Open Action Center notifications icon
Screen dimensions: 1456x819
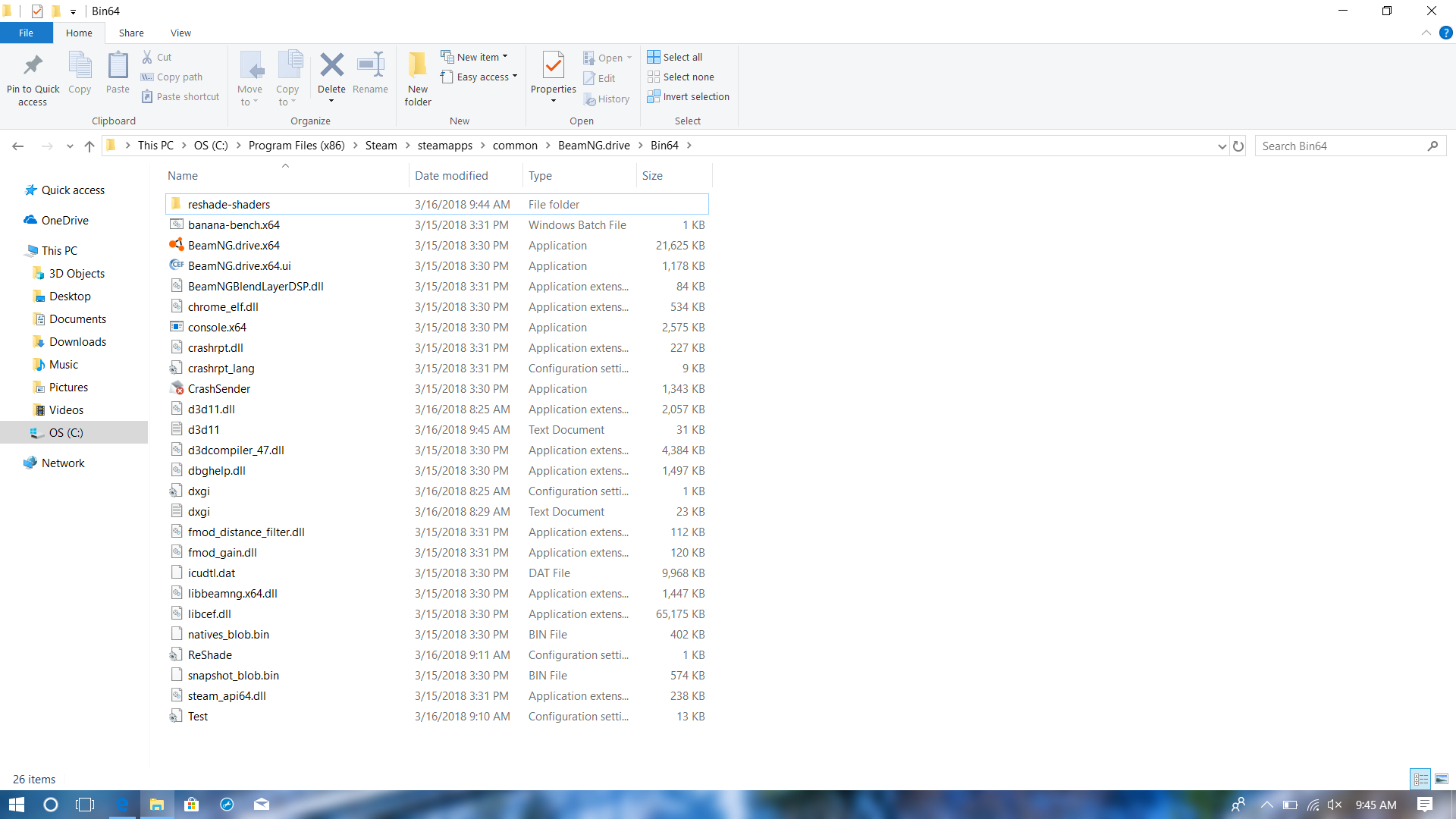(1425, 805)
